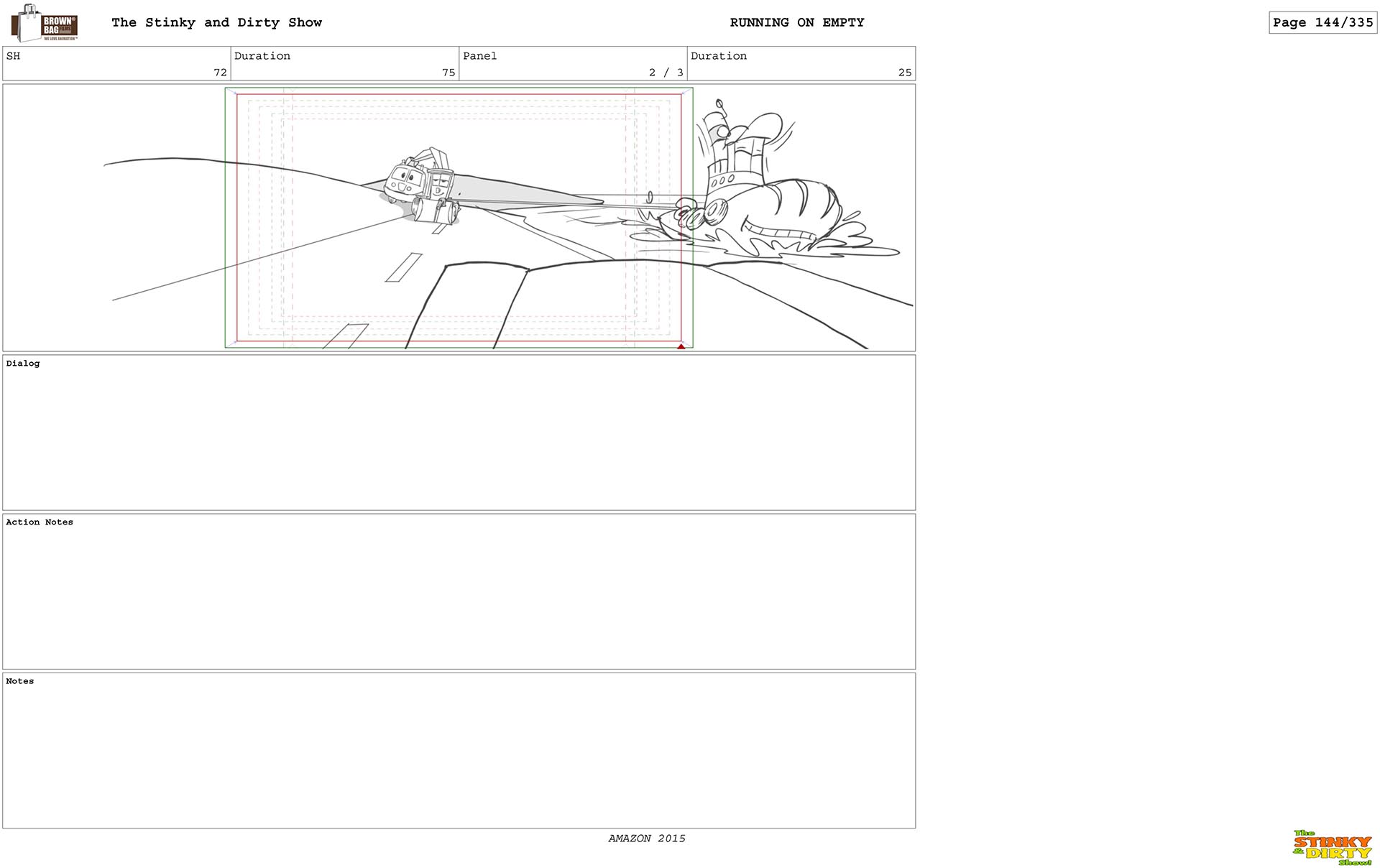Image resolution: width=1380 pixels, height=868 pixels.
Task: Click the panel Duration value 25
Action: [x=905, y=73]
